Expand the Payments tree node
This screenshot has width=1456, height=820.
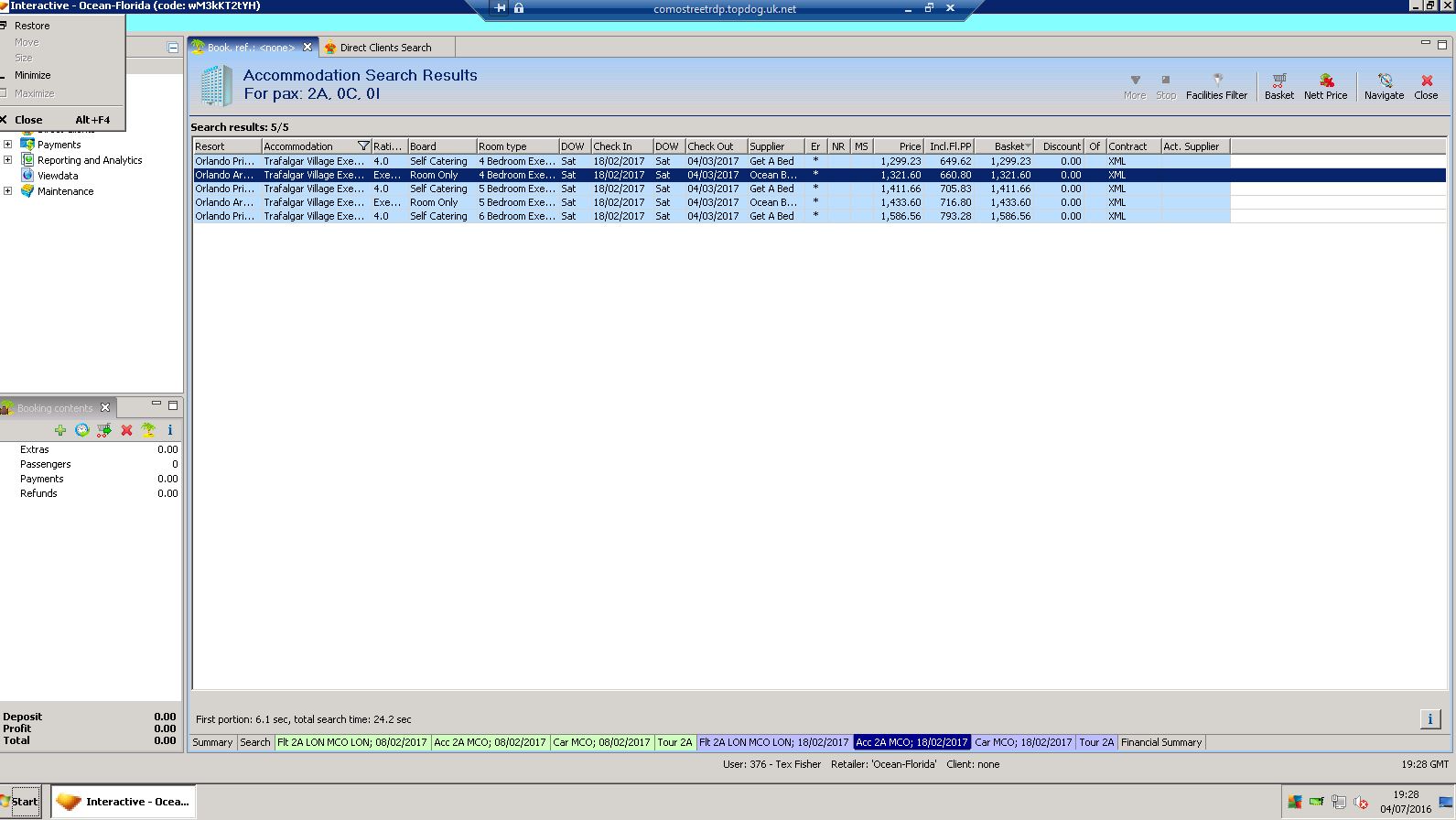pyautogui.click(x=8, y=145)
